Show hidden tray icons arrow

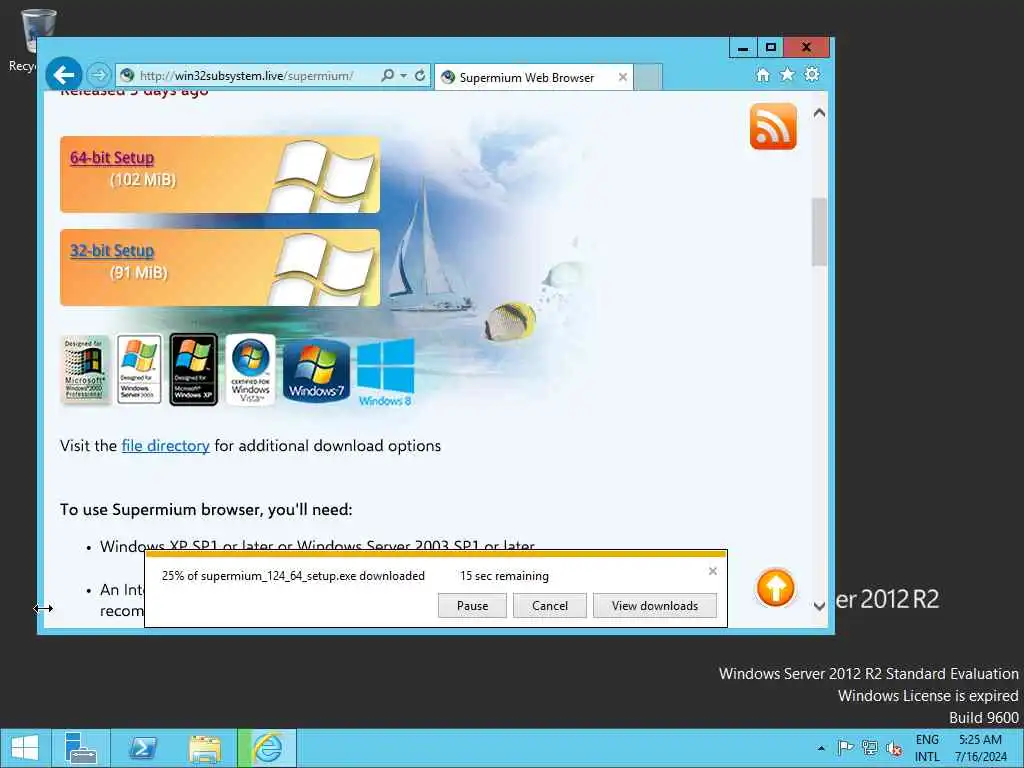pyautogui.click(x=821, y=748)
